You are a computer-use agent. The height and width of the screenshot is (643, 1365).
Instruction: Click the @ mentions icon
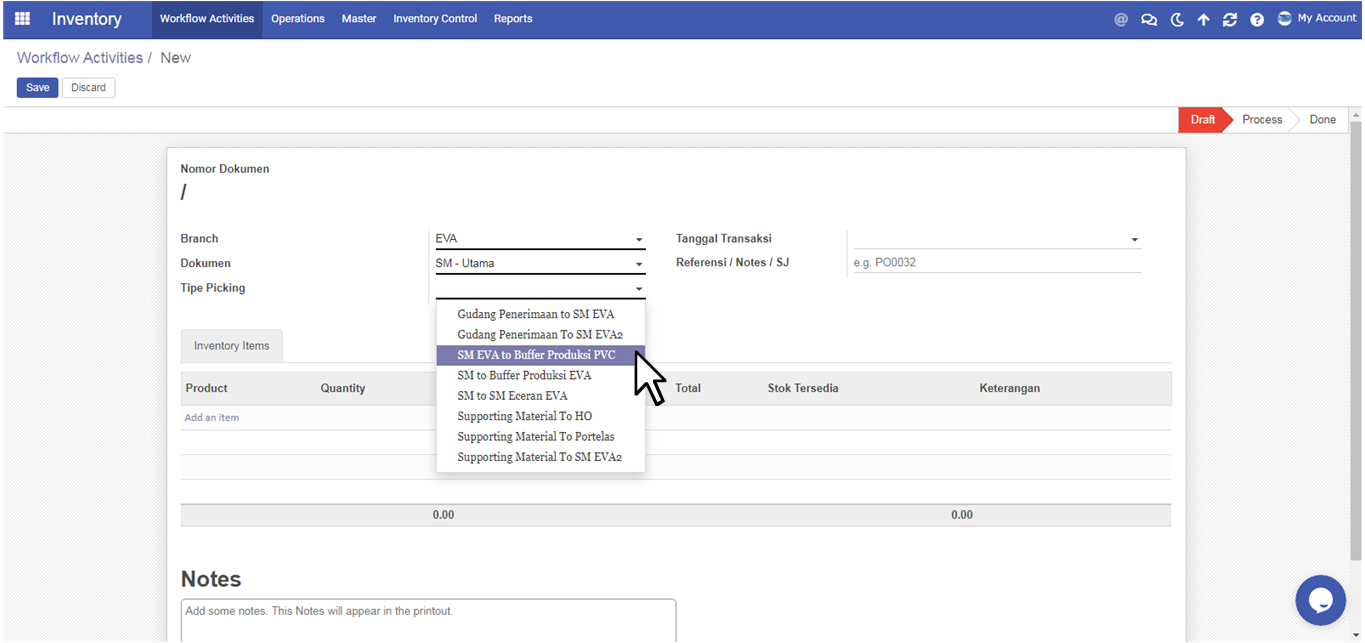coord(1121,19)
